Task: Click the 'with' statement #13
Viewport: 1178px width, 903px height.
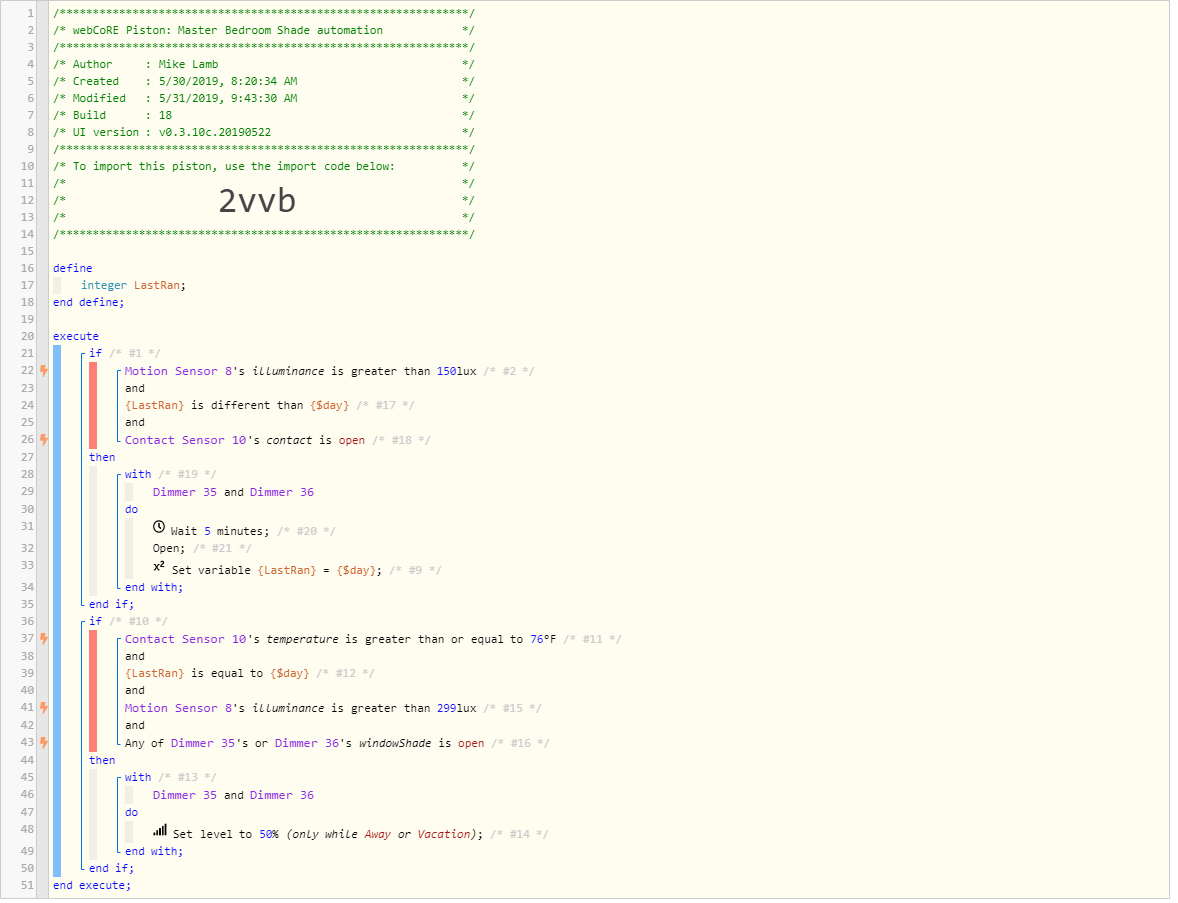Action: tap(138, 779)
